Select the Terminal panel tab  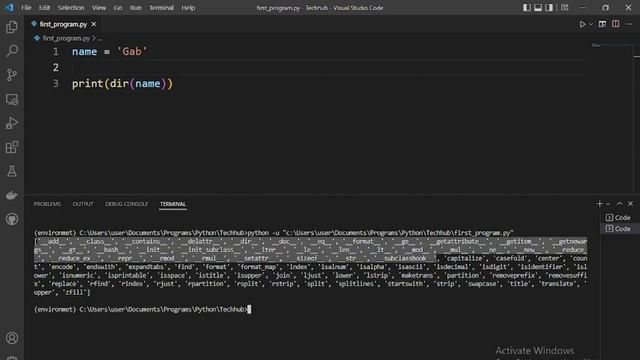(x=173, y=204)
